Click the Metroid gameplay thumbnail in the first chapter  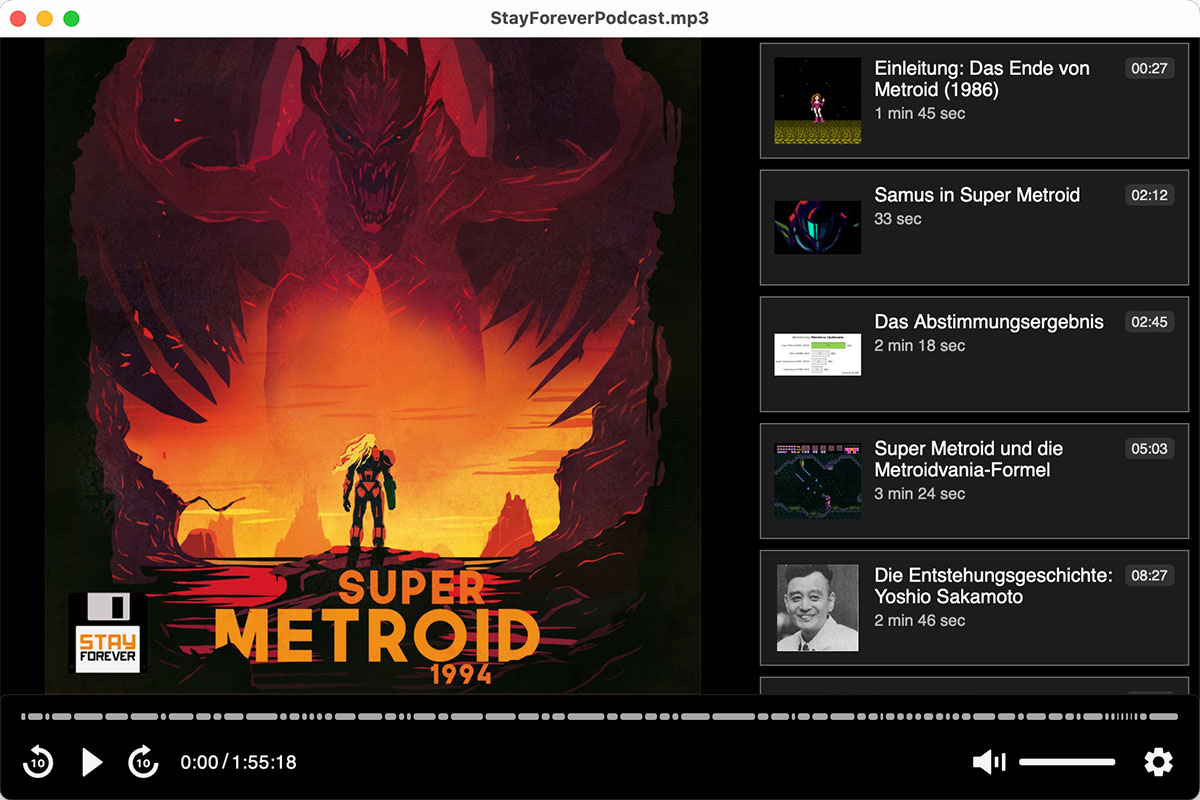pyautogui.click(x=817, y=100)
